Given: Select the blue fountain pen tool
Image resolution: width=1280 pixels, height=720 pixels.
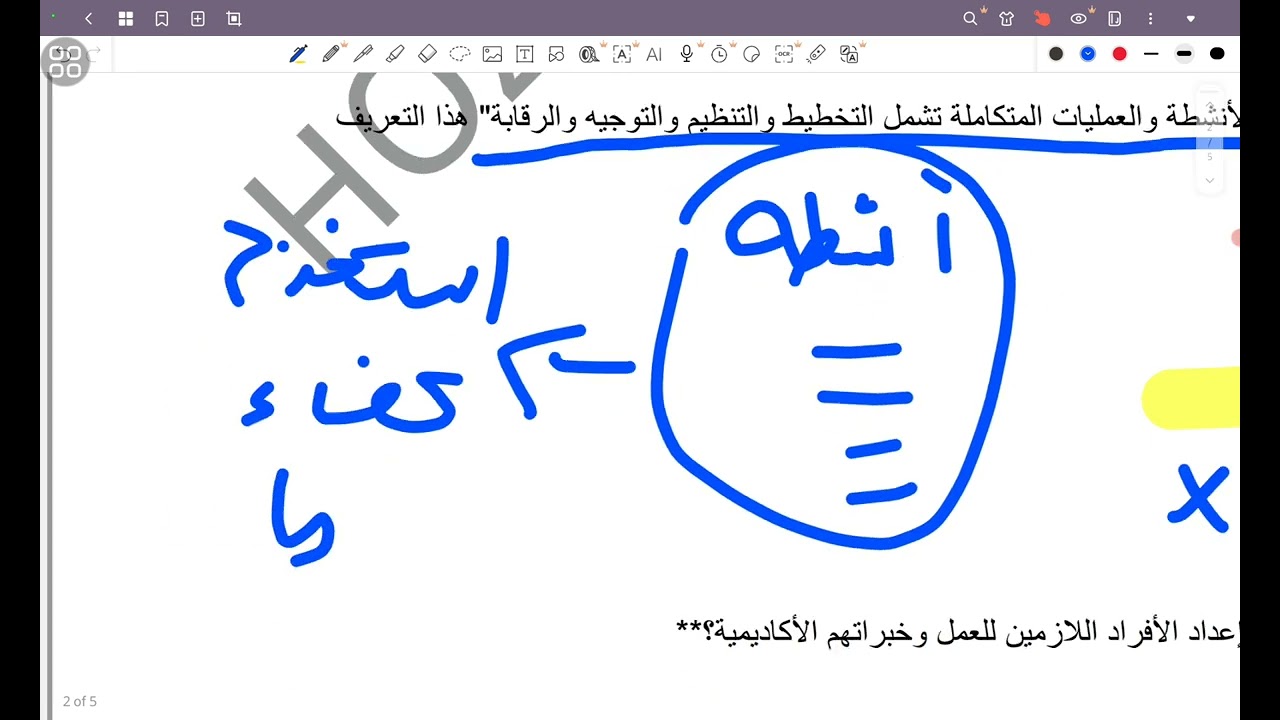Looking at the screenshot, I should pyautogui.click(x=298, y=54).
